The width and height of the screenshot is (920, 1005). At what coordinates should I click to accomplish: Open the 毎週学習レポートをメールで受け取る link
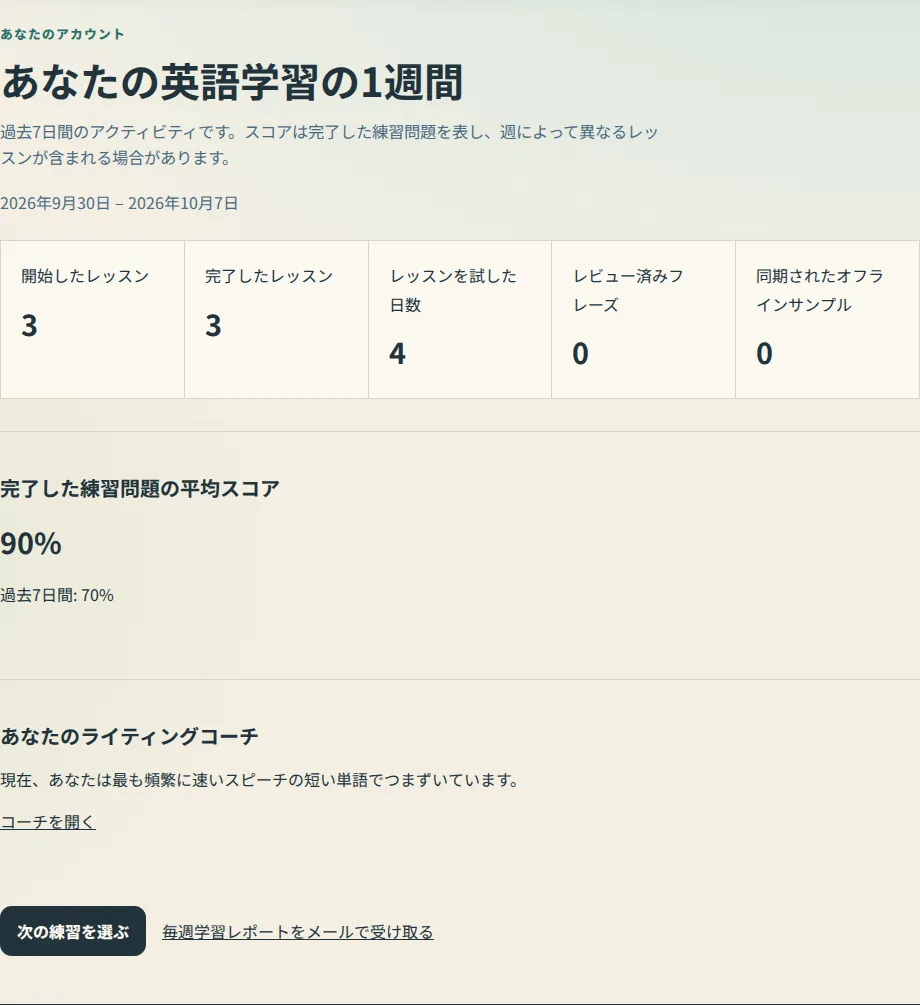click(x=297, y=932)
